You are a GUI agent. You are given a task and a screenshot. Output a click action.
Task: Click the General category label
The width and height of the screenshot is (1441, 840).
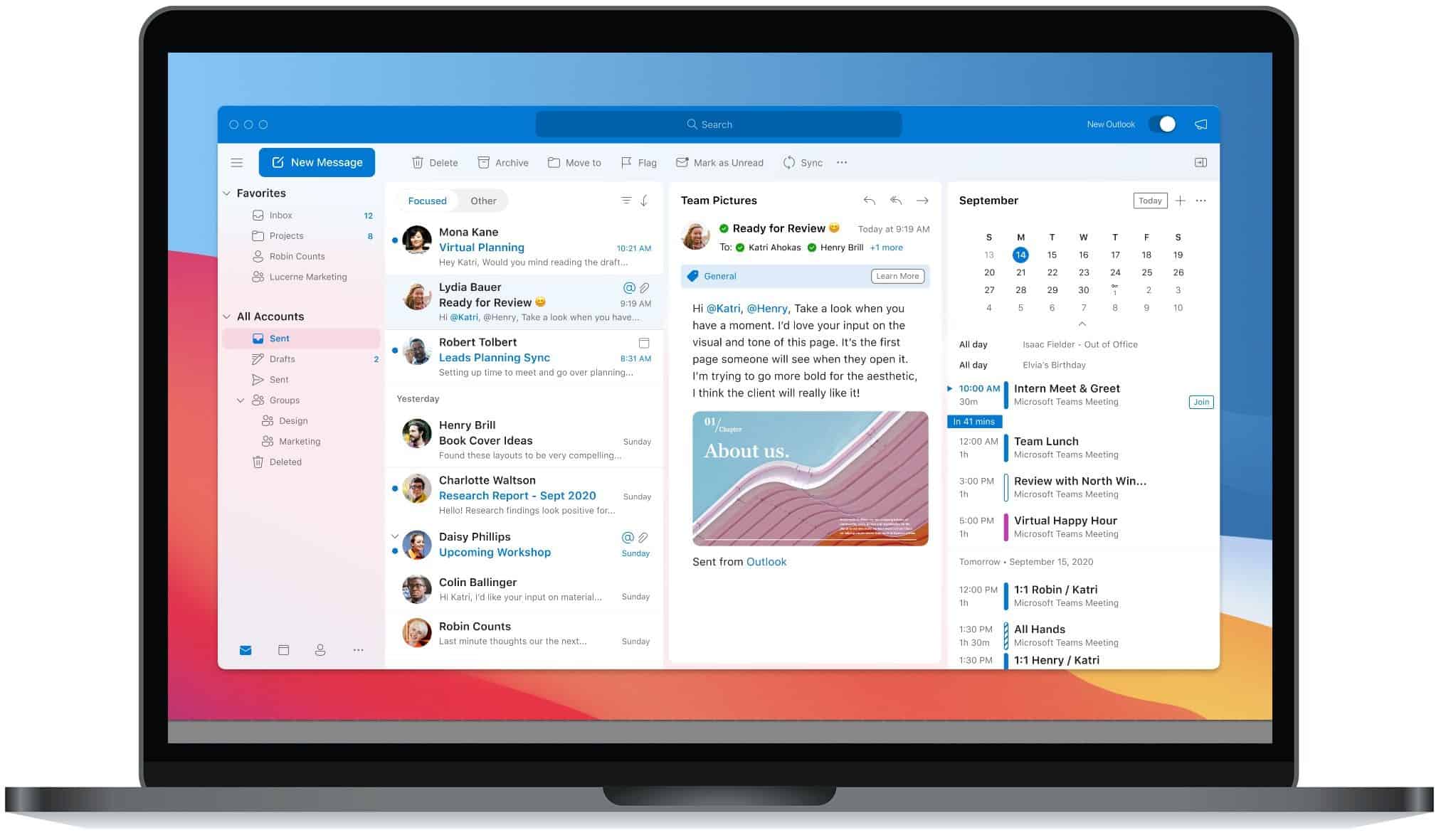pos(719,276)
